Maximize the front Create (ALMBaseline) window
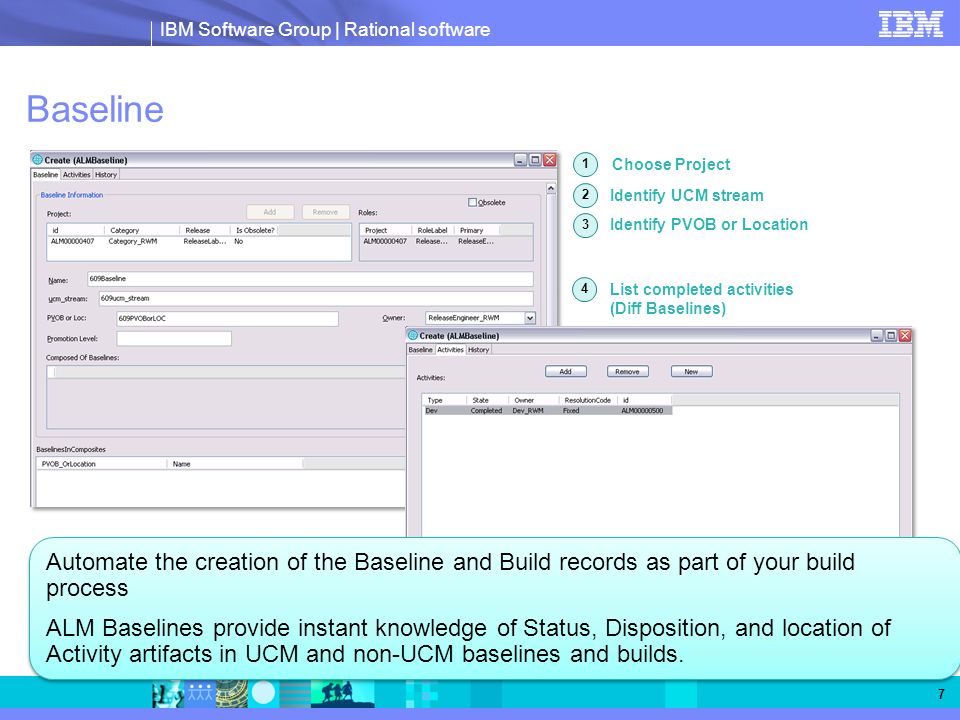 (891, 336)
